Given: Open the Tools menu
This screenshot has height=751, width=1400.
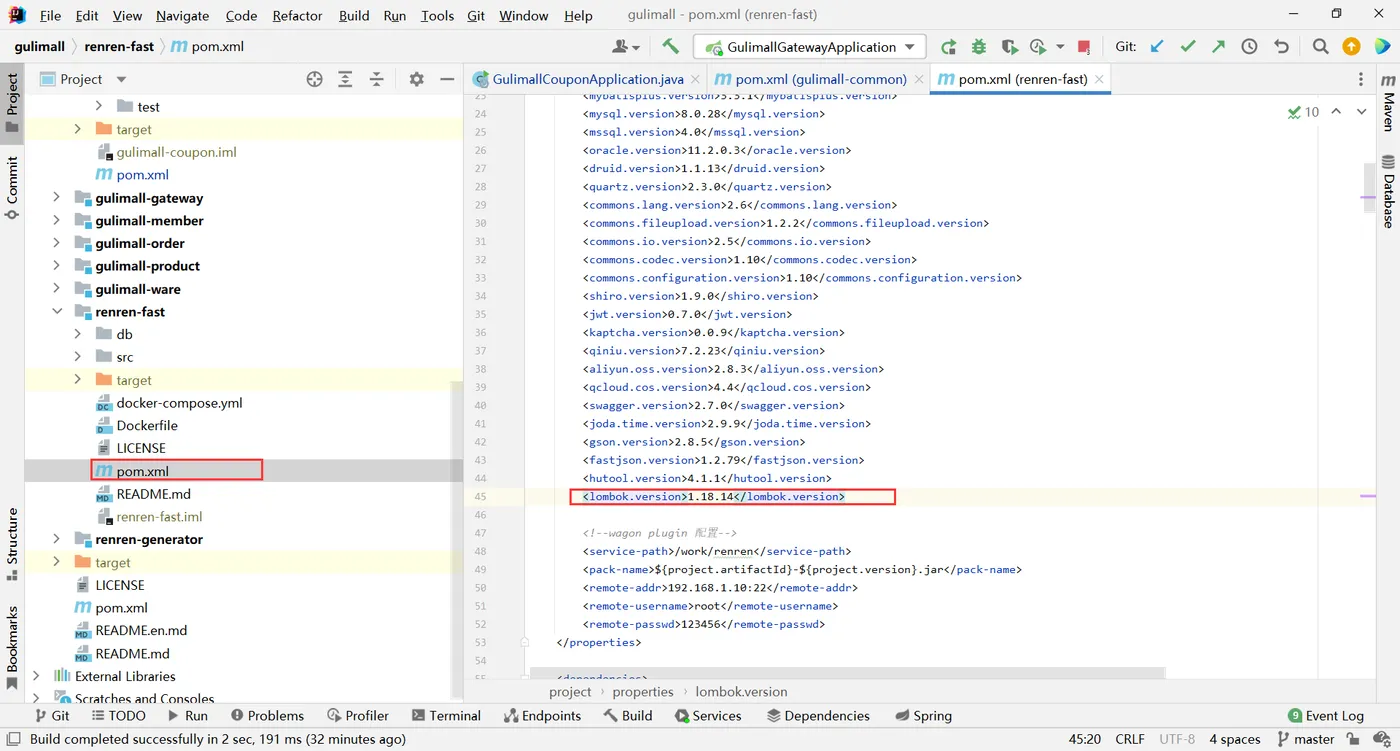Looking at the screenshot, I should tap(437, 15).
